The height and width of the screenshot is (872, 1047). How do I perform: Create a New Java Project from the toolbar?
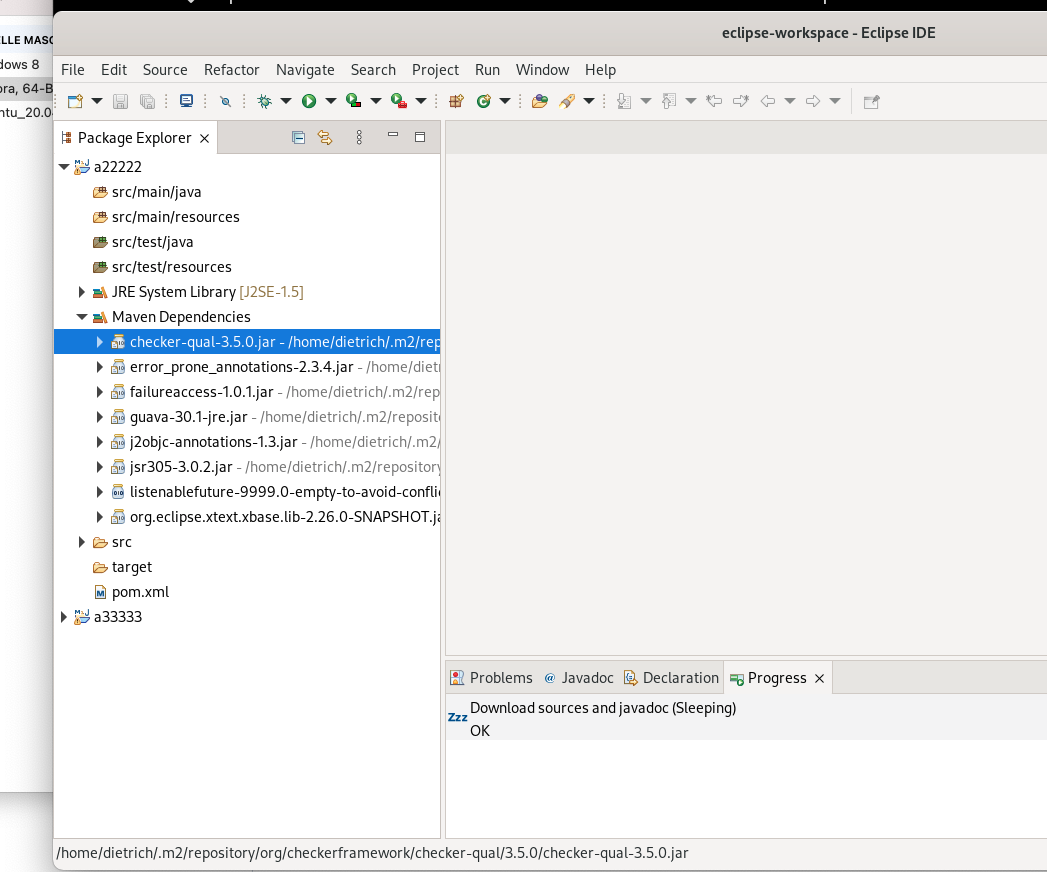coord(455,100)
